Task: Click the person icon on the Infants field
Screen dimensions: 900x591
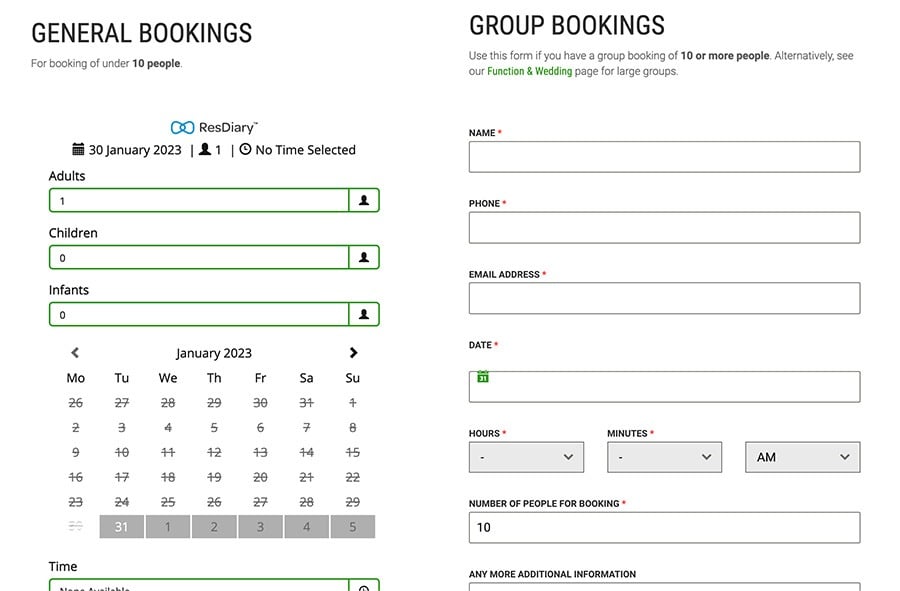Action: pos(364,313)
